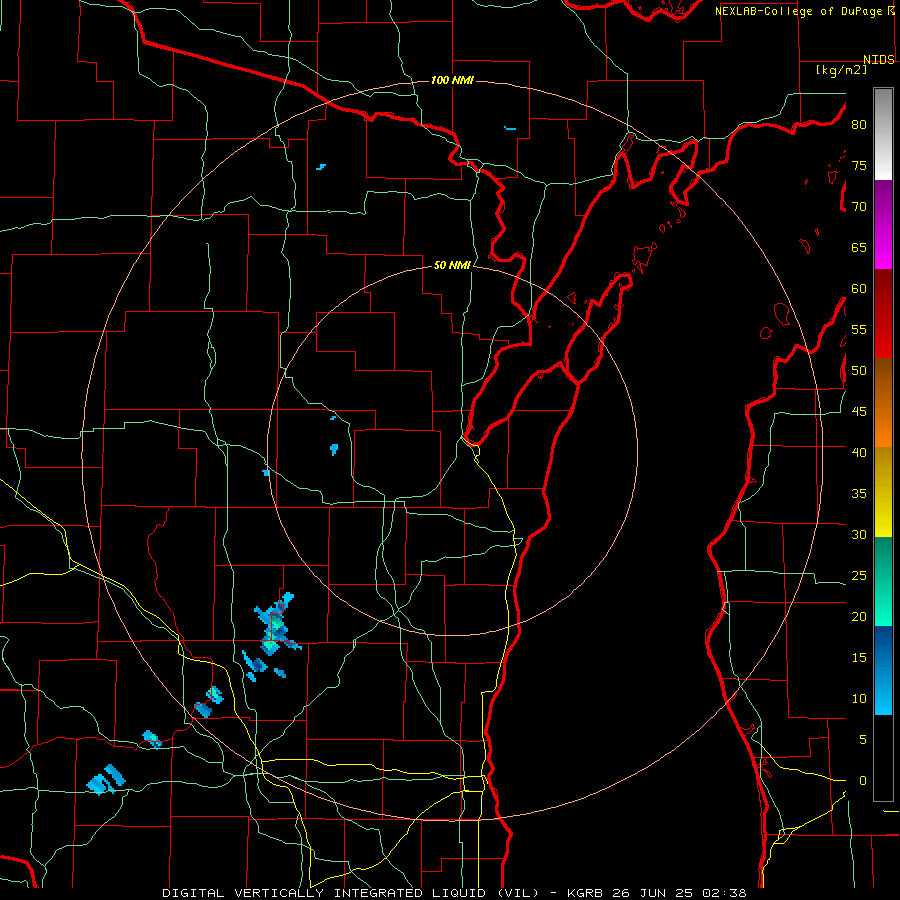Viewport: 900px width, 900px height.
Task: Click the 40 value on color scale
Action: (859, 452)
